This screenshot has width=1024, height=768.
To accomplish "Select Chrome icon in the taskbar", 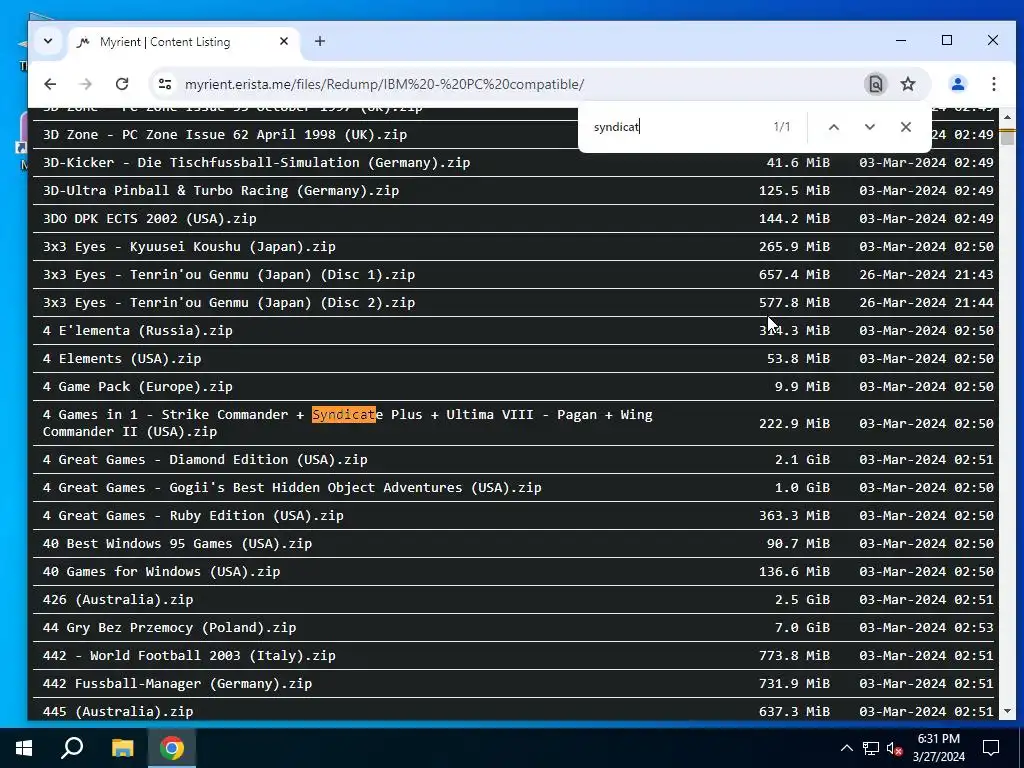I will (172, 748).
